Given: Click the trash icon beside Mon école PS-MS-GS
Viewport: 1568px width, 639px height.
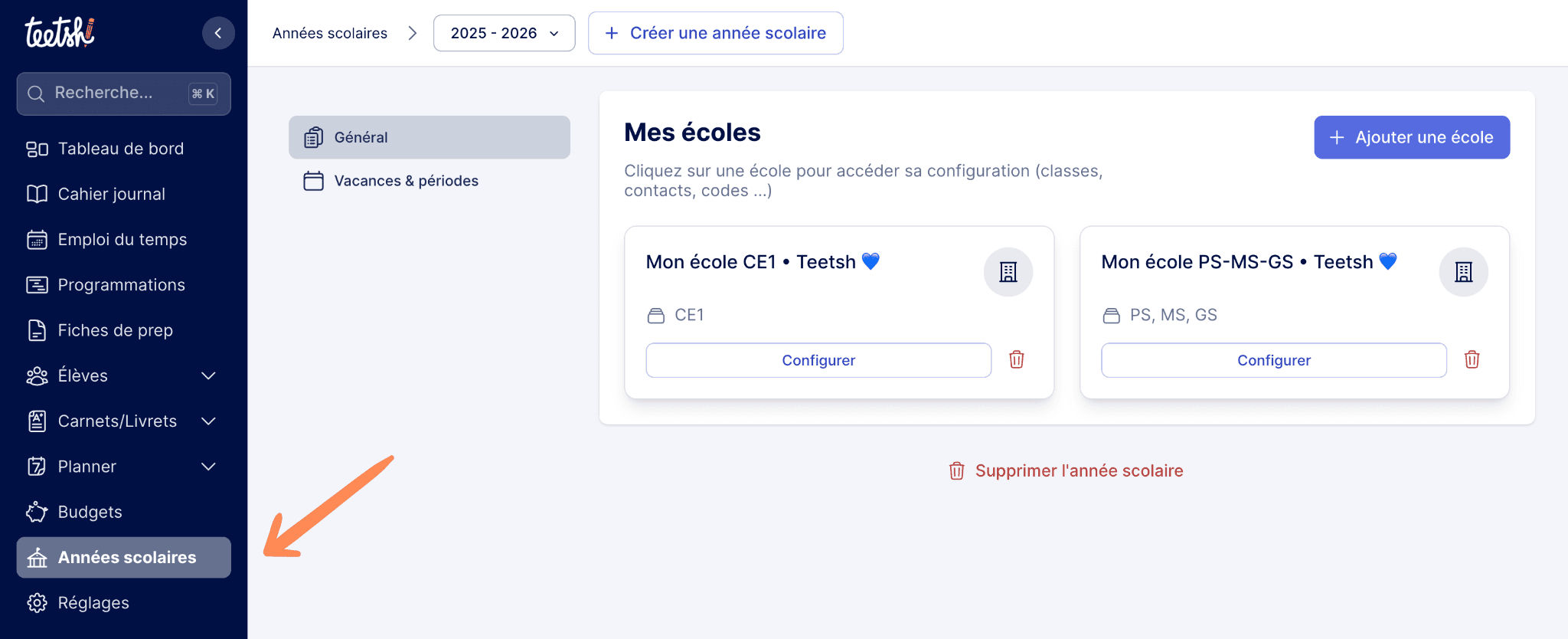Looking at the screenshot, I should point(1472,359).
